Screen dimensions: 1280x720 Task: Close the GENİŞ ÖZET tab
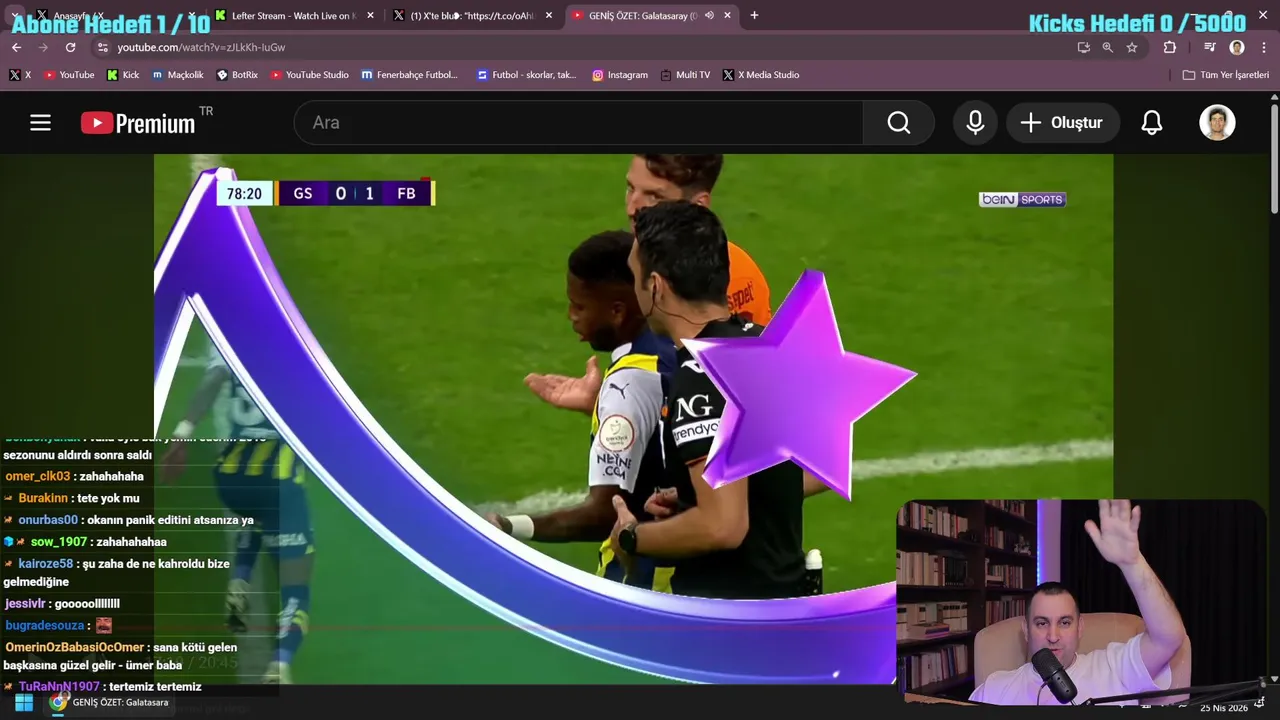click(727, 15)
